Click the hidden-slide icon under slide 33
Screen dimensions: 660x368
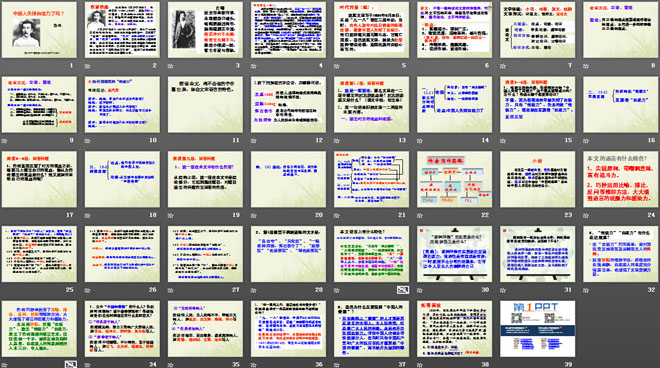tap(71, 365)
